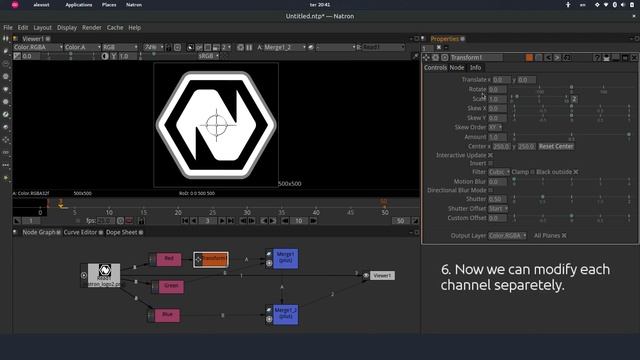
Task: Switch to the Curve Editor tab
Action: point(80,232)
